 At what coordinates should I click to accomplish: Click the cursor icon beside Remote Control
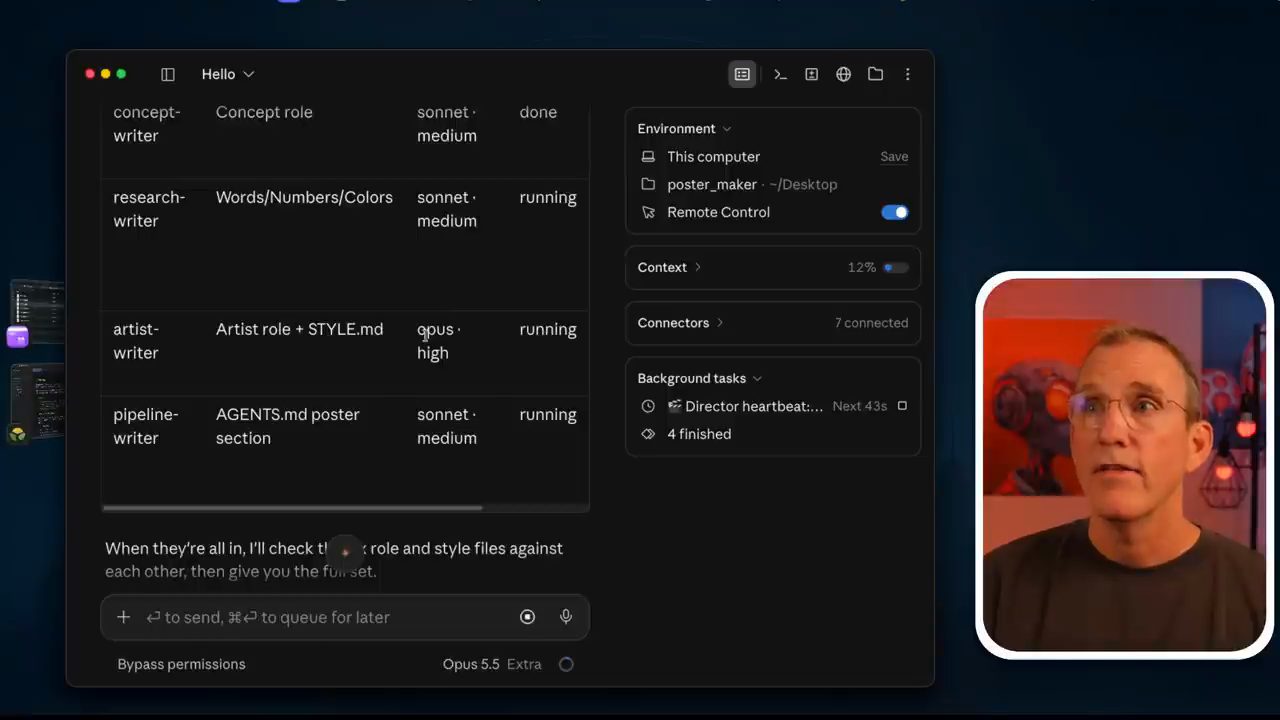tap(648, 213)
